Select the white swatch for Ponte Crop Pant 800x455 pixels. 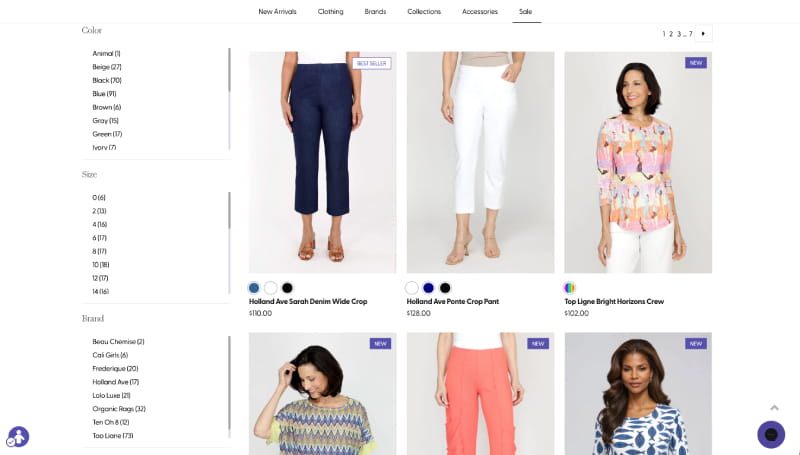pyautogui.click(x=412, y=288)
